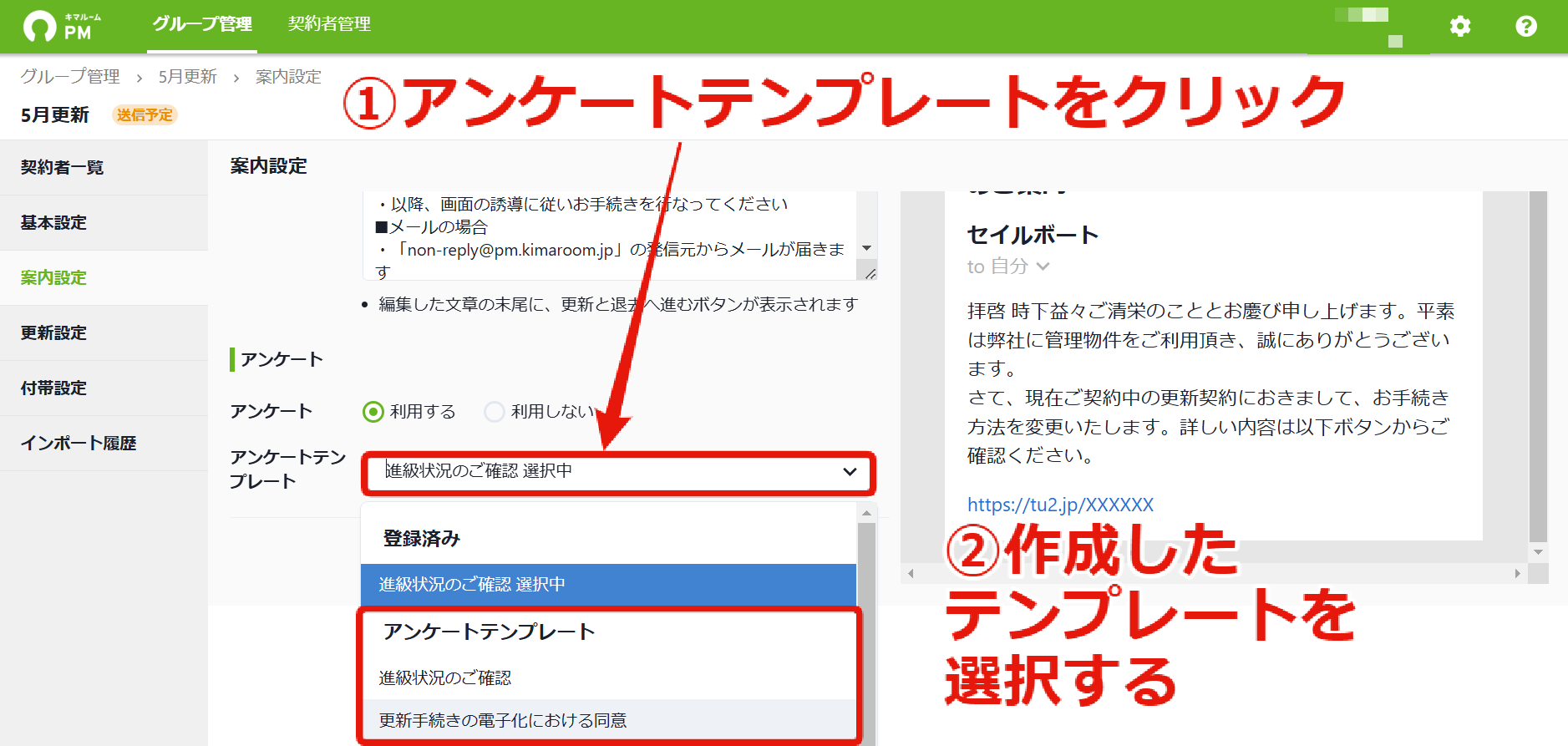Click the text area scroll down arrow
This screenshot has height=746, width=1568.
pos(866,248)
